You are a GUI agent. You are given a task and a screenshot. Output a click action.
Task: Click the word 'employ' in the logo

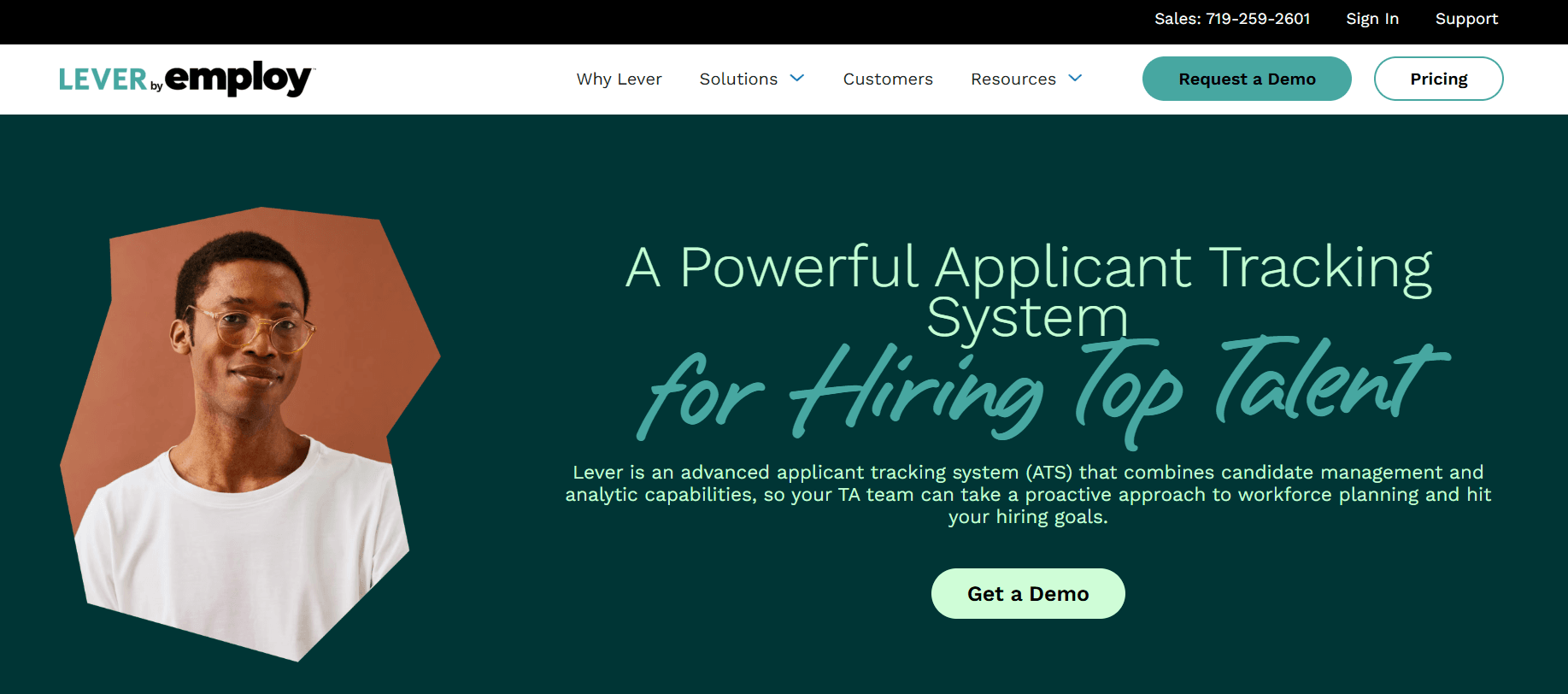(x=238, y=79)
